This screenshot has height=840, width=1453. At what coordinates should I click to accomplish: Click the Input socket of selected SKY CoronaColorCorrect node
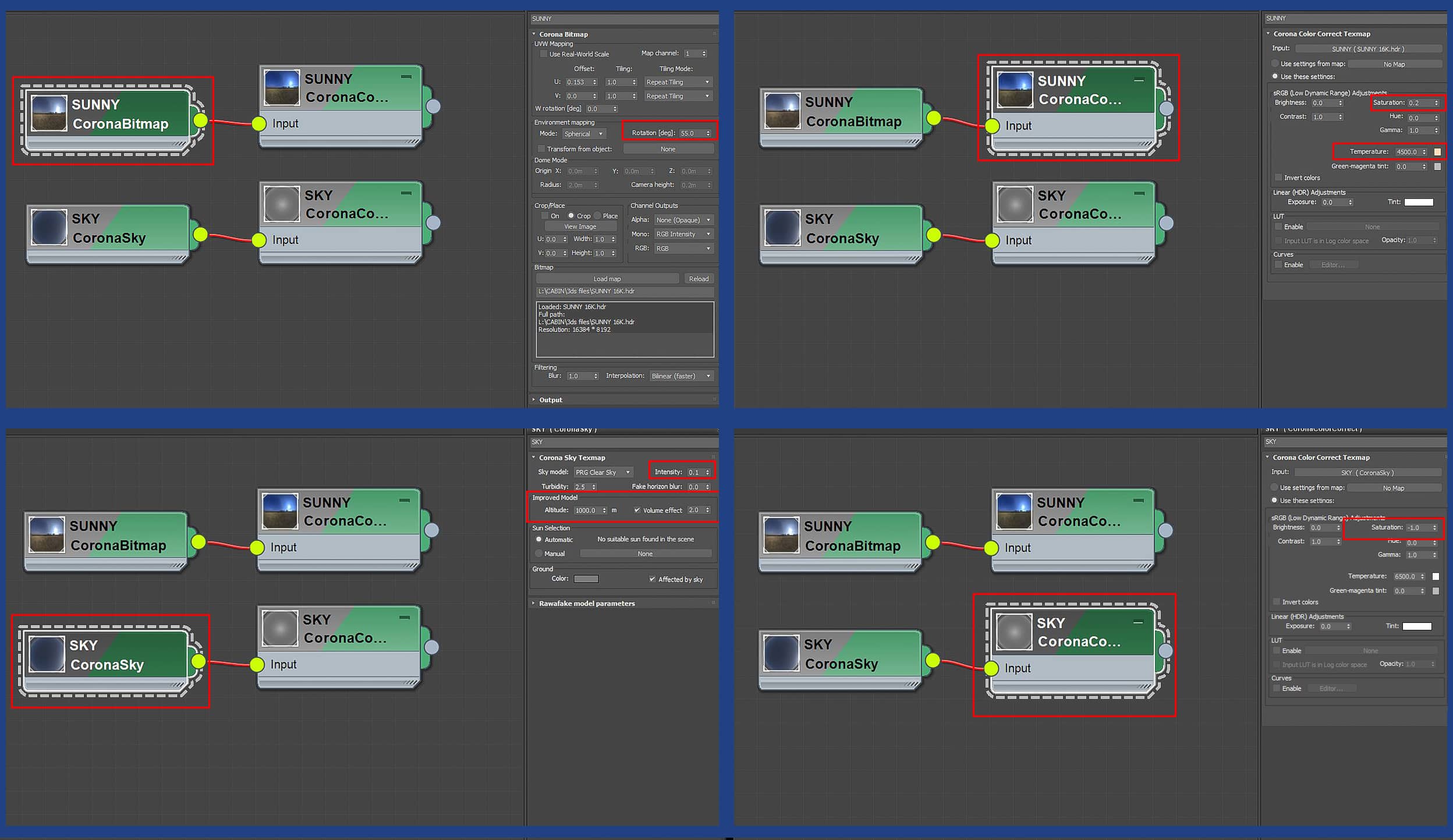point(991,668)
